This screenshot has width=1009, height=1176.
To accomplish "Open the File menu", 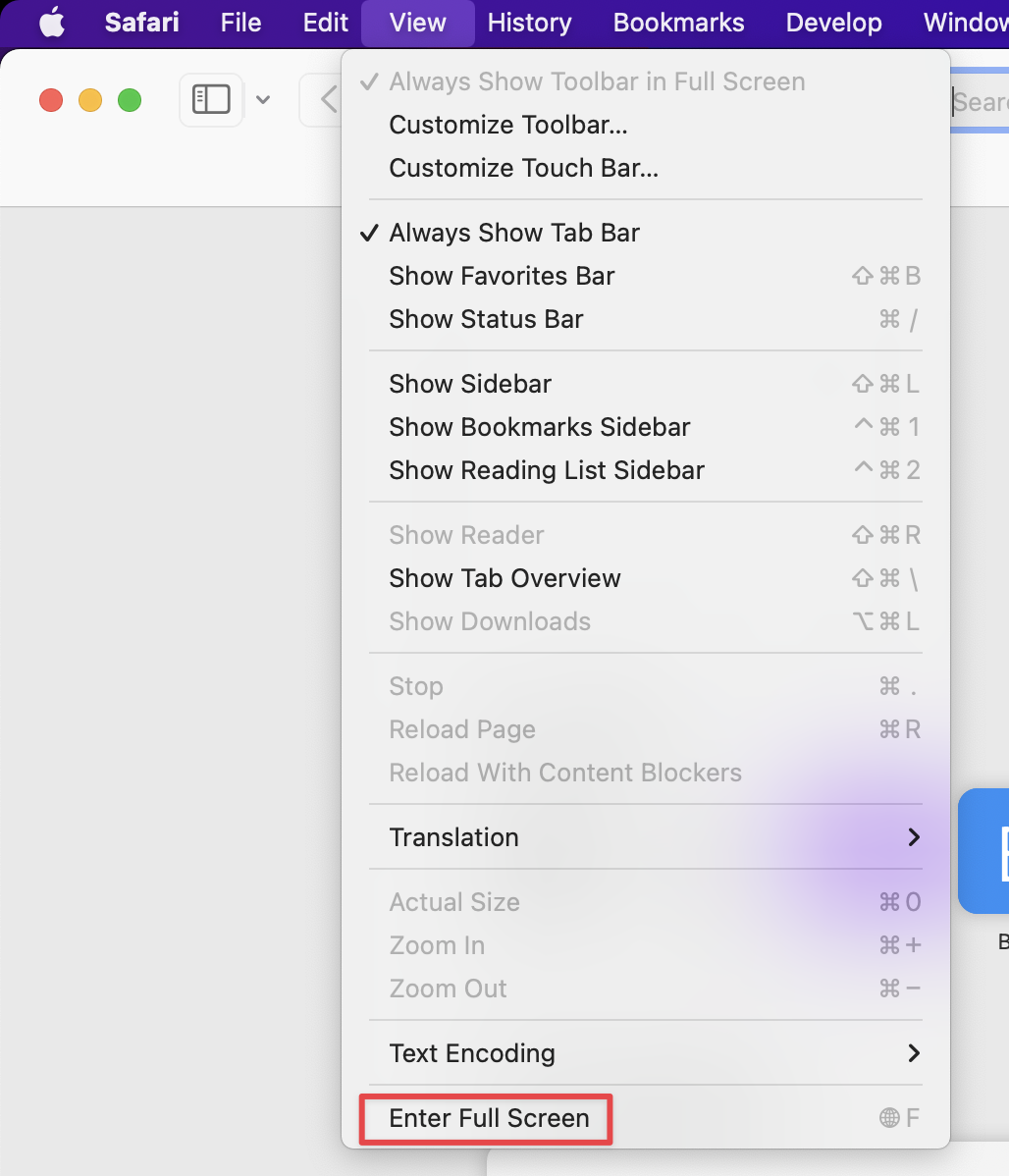I will coord(240,23).
